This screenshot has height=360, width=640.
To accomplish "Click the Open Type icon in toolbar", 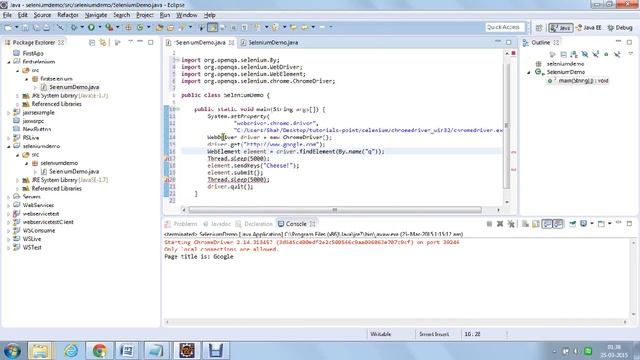I will tap(159, 27).
